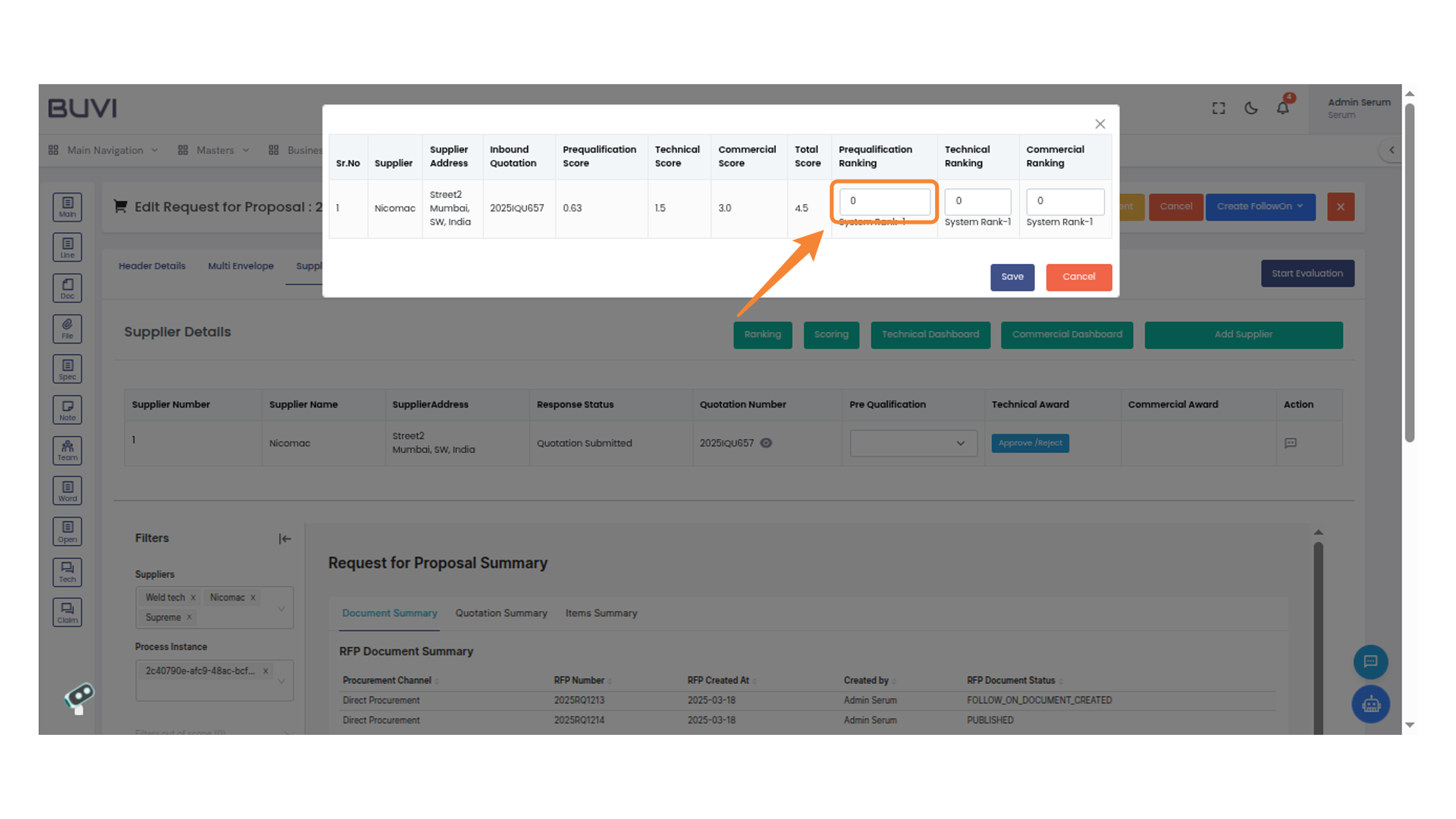Switch to the Quotation Summary tab

point(500,613)
